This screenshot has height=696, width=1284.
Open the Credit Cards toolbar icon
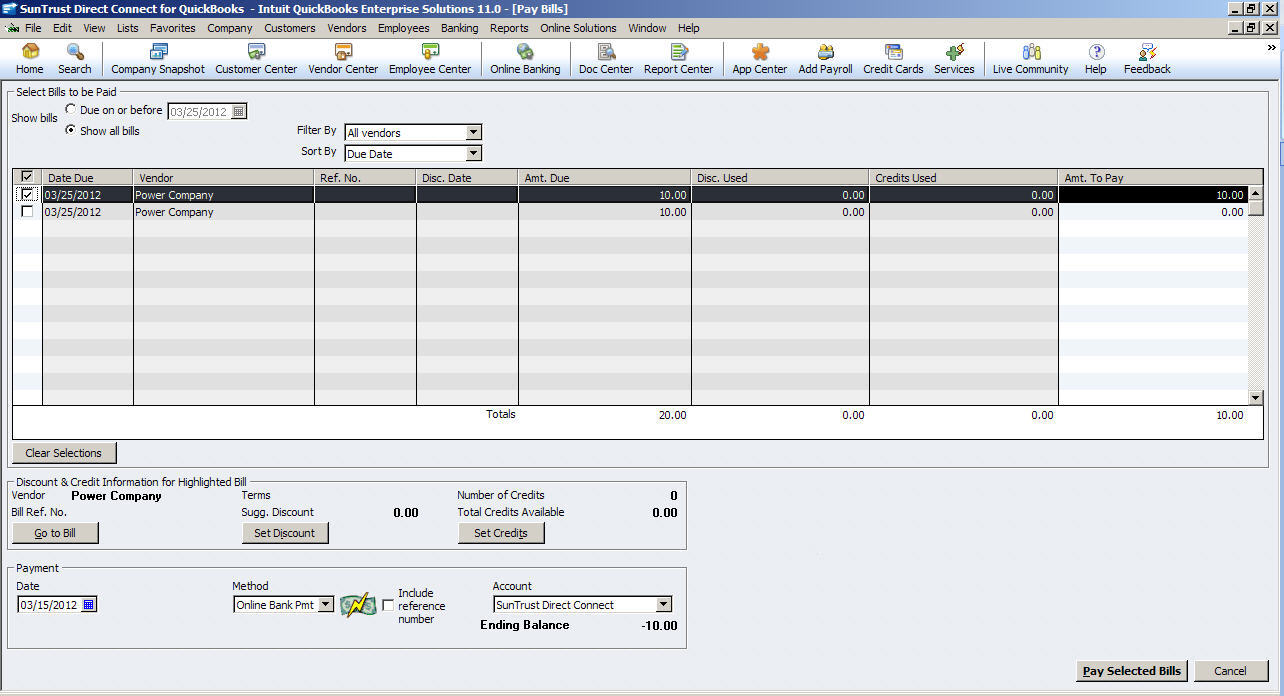point(893,59)
